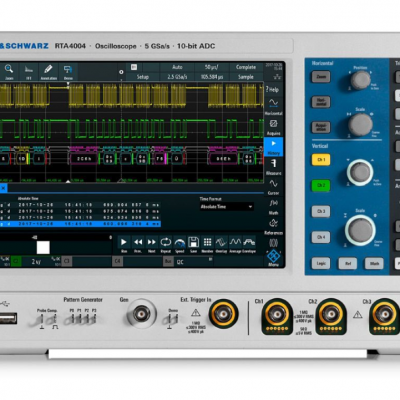400x400 pixels.
Task: Push the hardware Zoom button
Action: tap(321, 77)
